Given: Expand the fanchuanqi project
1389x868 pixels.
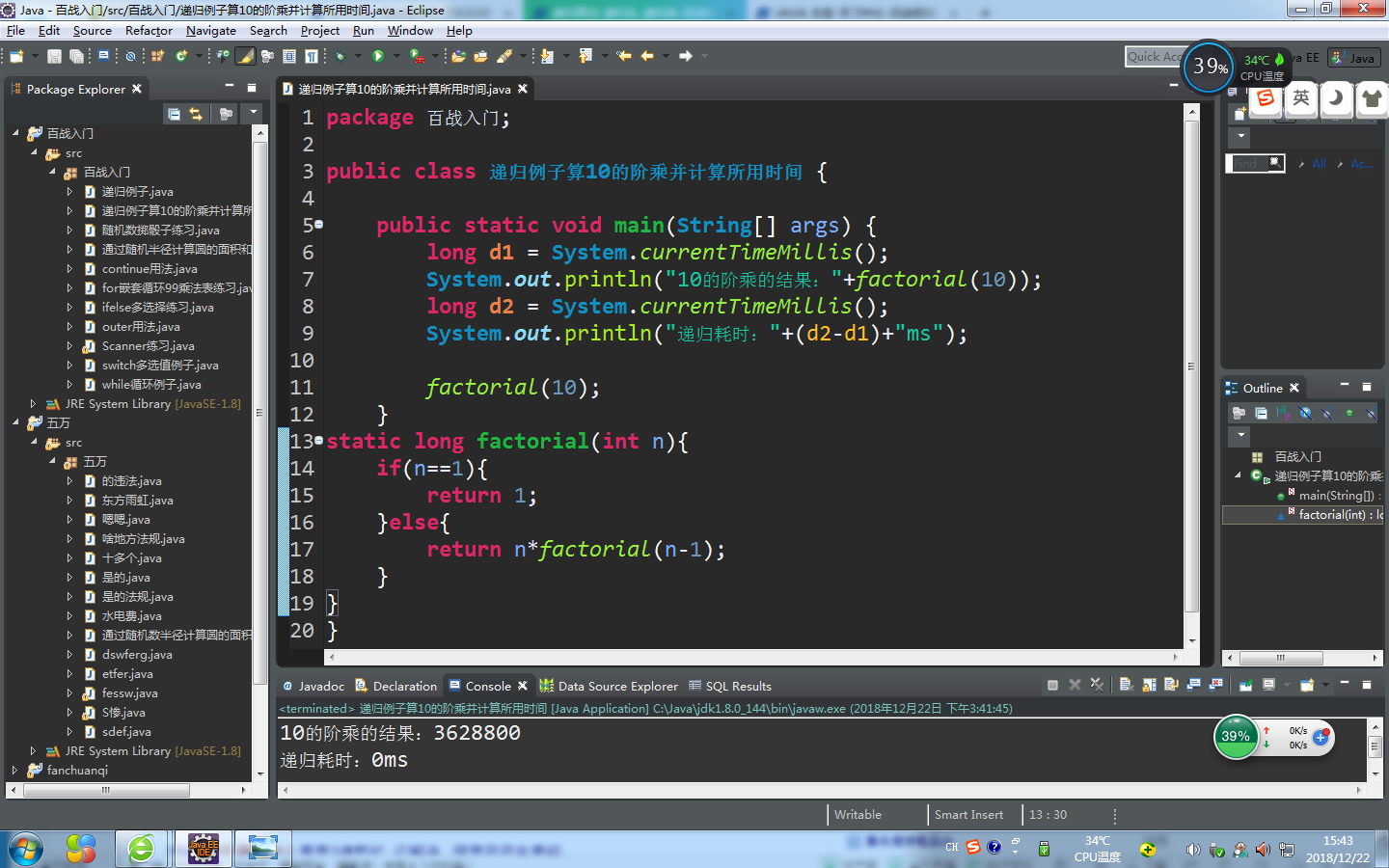Looking at the screenshot, I should [15, 770].
